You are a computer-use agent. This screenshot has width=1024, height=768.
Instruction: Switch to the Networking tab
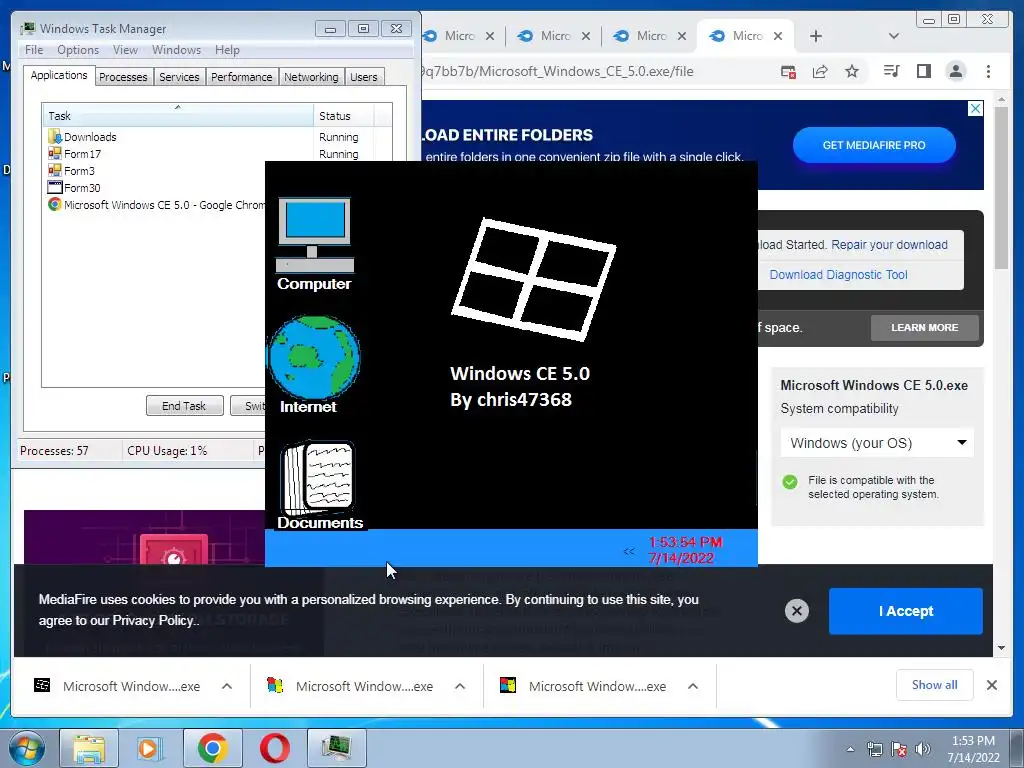coord(311,77)
